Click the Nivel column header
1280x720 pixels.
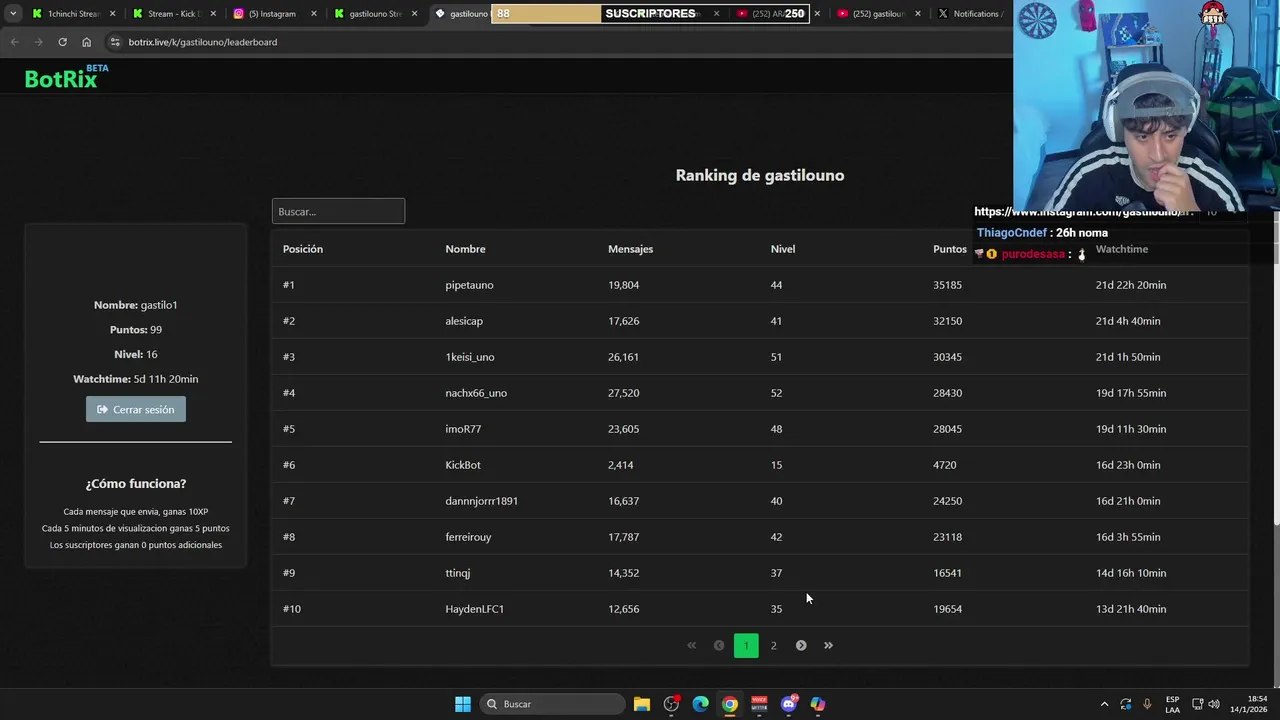(x=783, y=249)
